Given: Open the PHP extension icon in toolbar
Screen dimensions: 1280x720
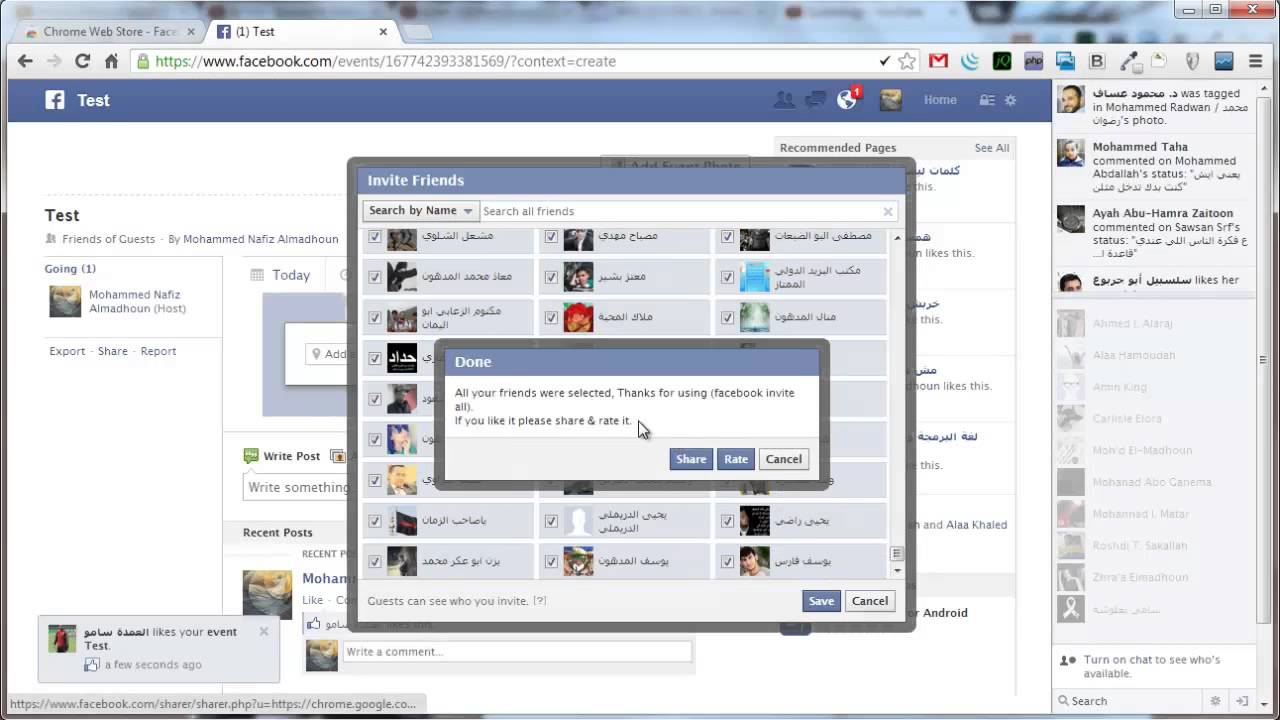Looking at the screenshot, I should [x=1033, y=61].
